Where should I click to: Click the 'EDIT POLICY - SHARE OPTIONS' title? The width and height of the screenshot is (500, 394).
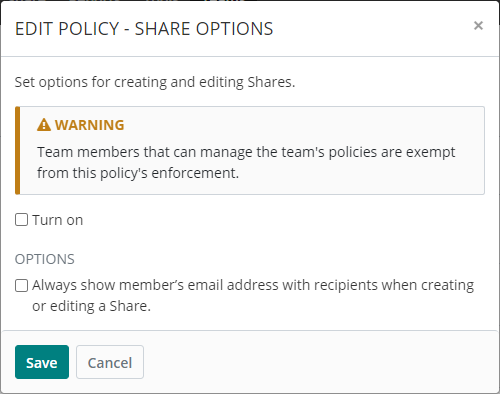(x=144, y=29)
